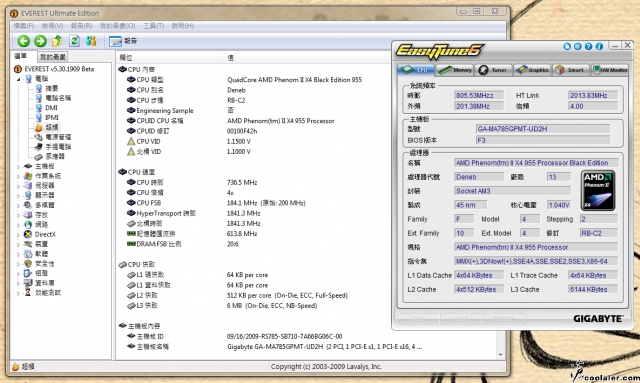Expand the 伺服器 server tree node
Screen dimensions: 640x383
pos(18,186)
